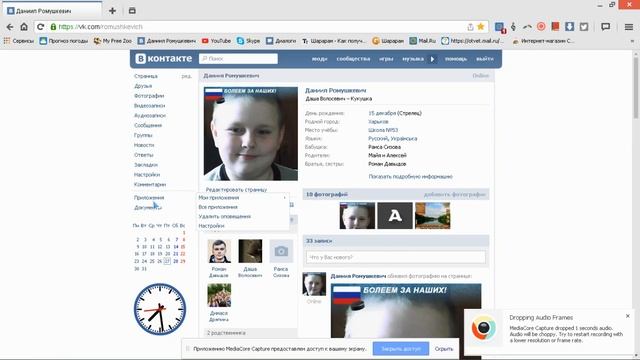This screenshot has width=640, height=360.
Task: Click the Что у Вас нового post field
Action: coord(396,257)
